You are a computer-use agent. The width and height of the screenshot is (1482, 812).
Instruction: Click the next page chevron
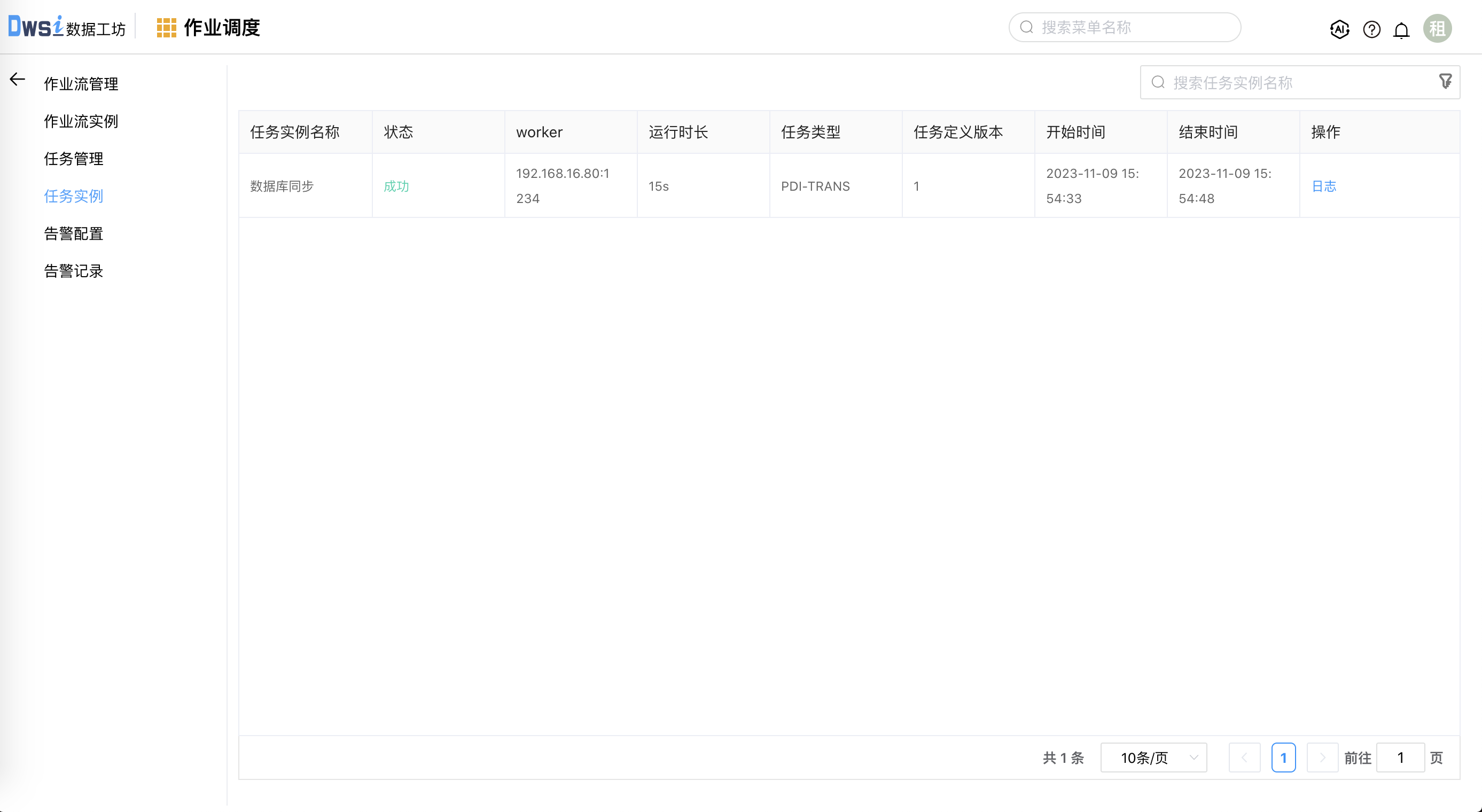pos(1323,758)
